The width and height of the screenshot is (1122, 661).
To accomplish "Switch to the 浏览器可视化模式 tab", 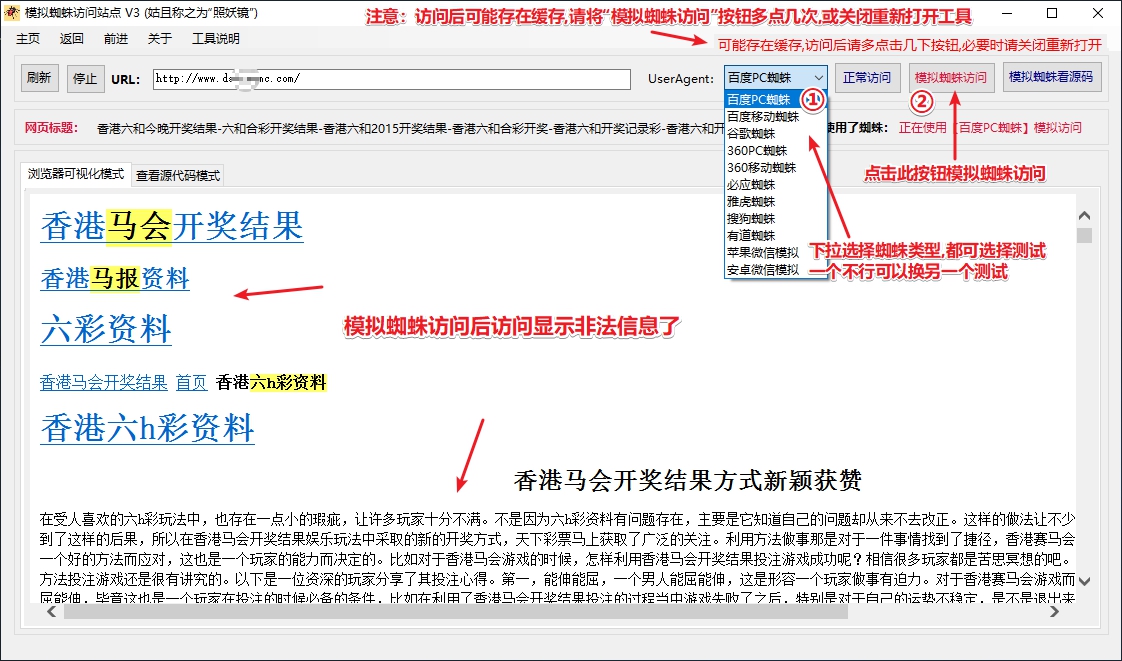I will click(x=76, y=174).
